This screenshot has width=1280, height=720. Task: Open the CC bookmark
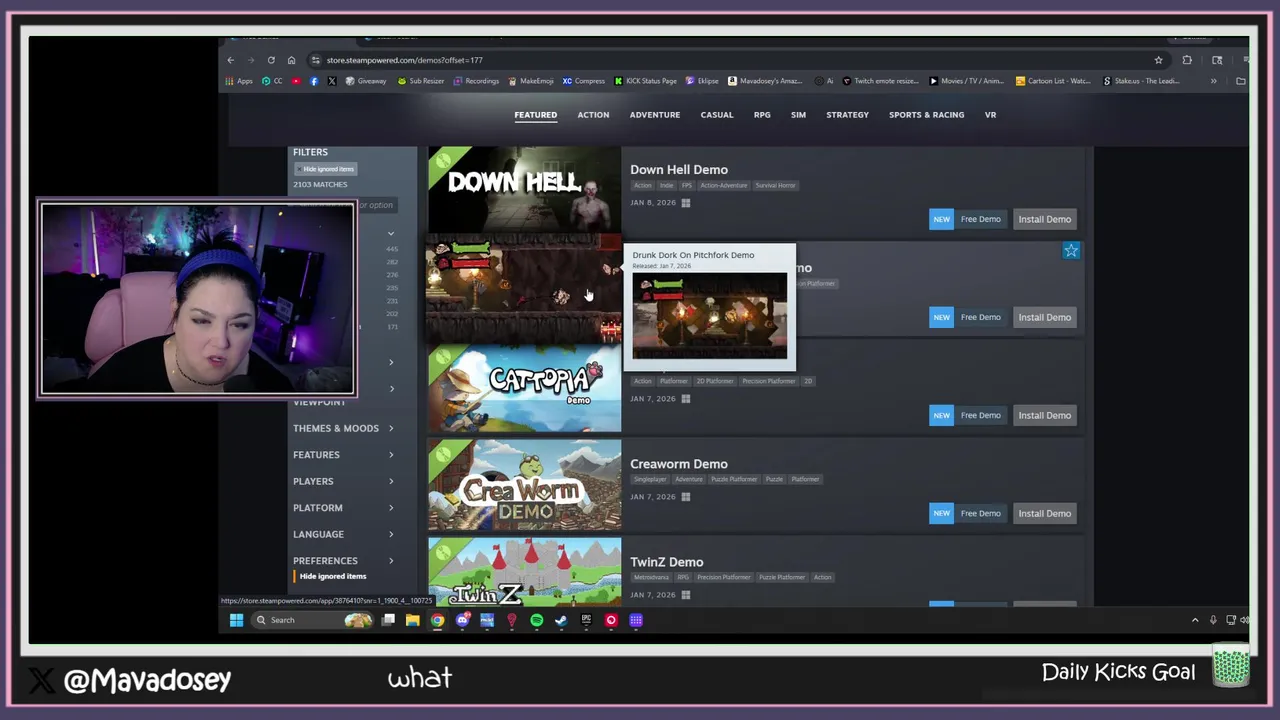pyautogui.click(x=272, y=81)
